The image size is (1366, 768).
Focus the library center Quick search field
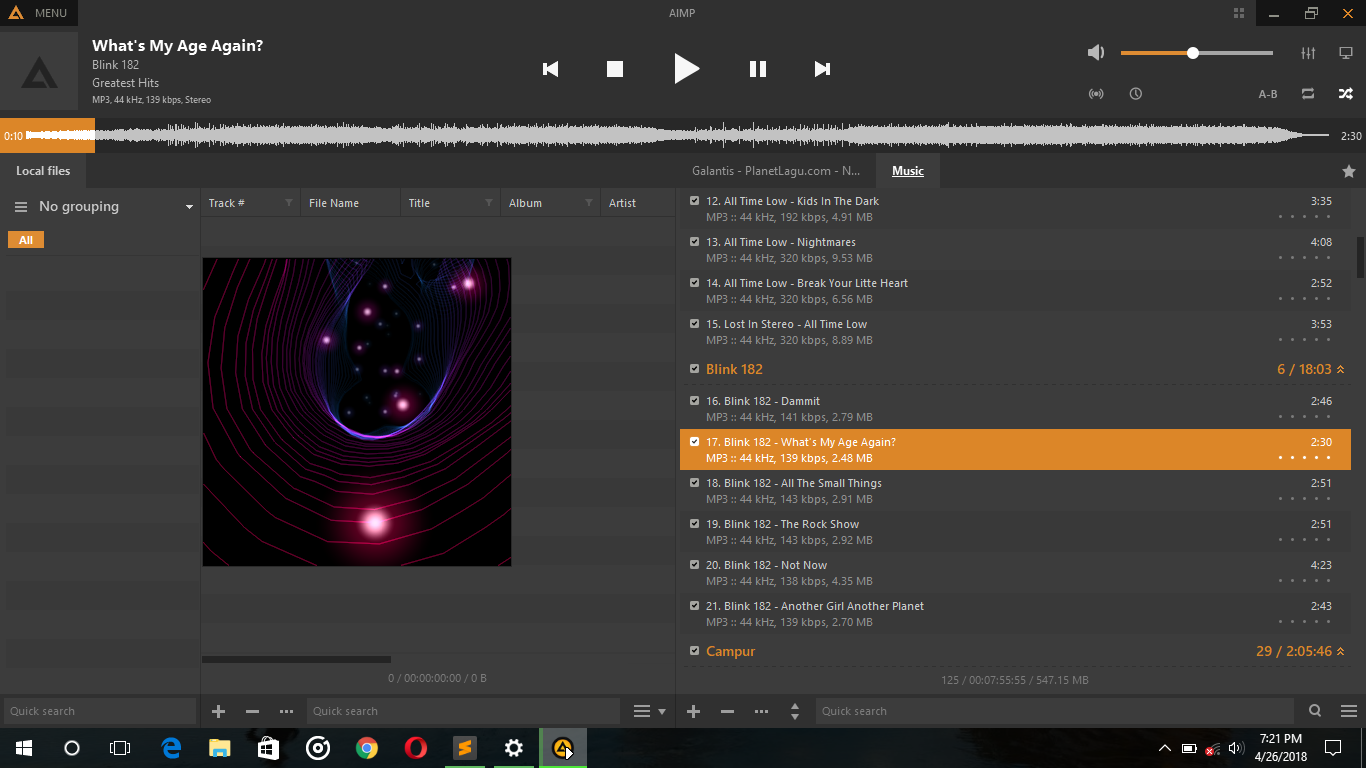point(463,711)
